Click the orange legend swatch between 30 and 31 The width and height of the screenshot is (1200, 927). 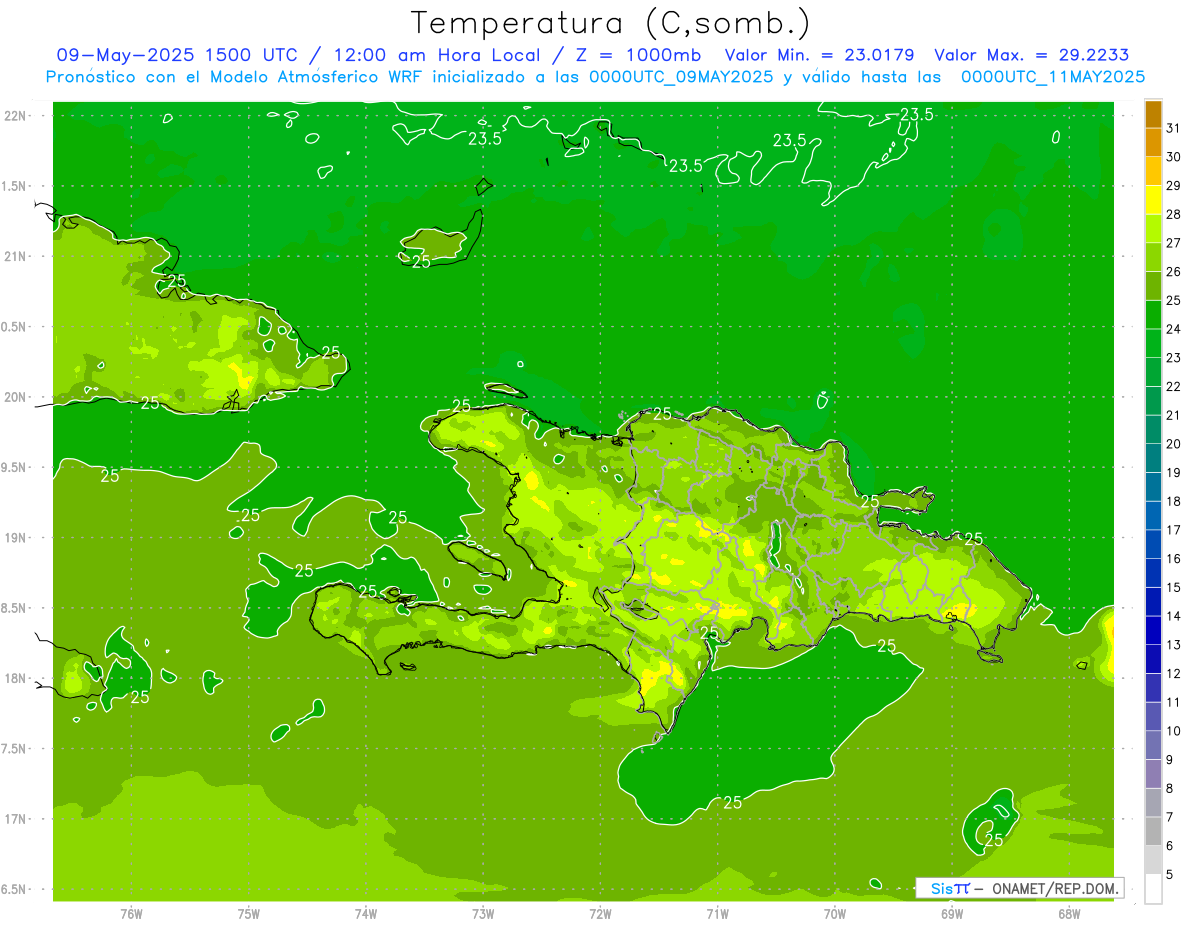tap(1153, 142)
